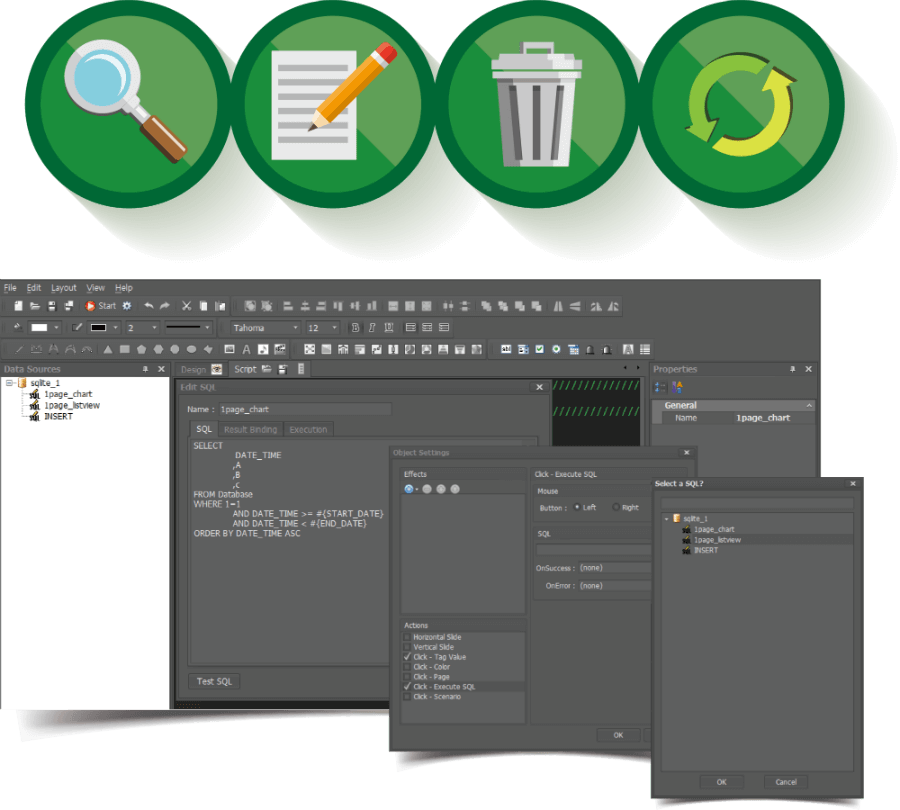The image size is (900, 810).
Task: Click the white fill color swatch
Action: tap(39, 327)
